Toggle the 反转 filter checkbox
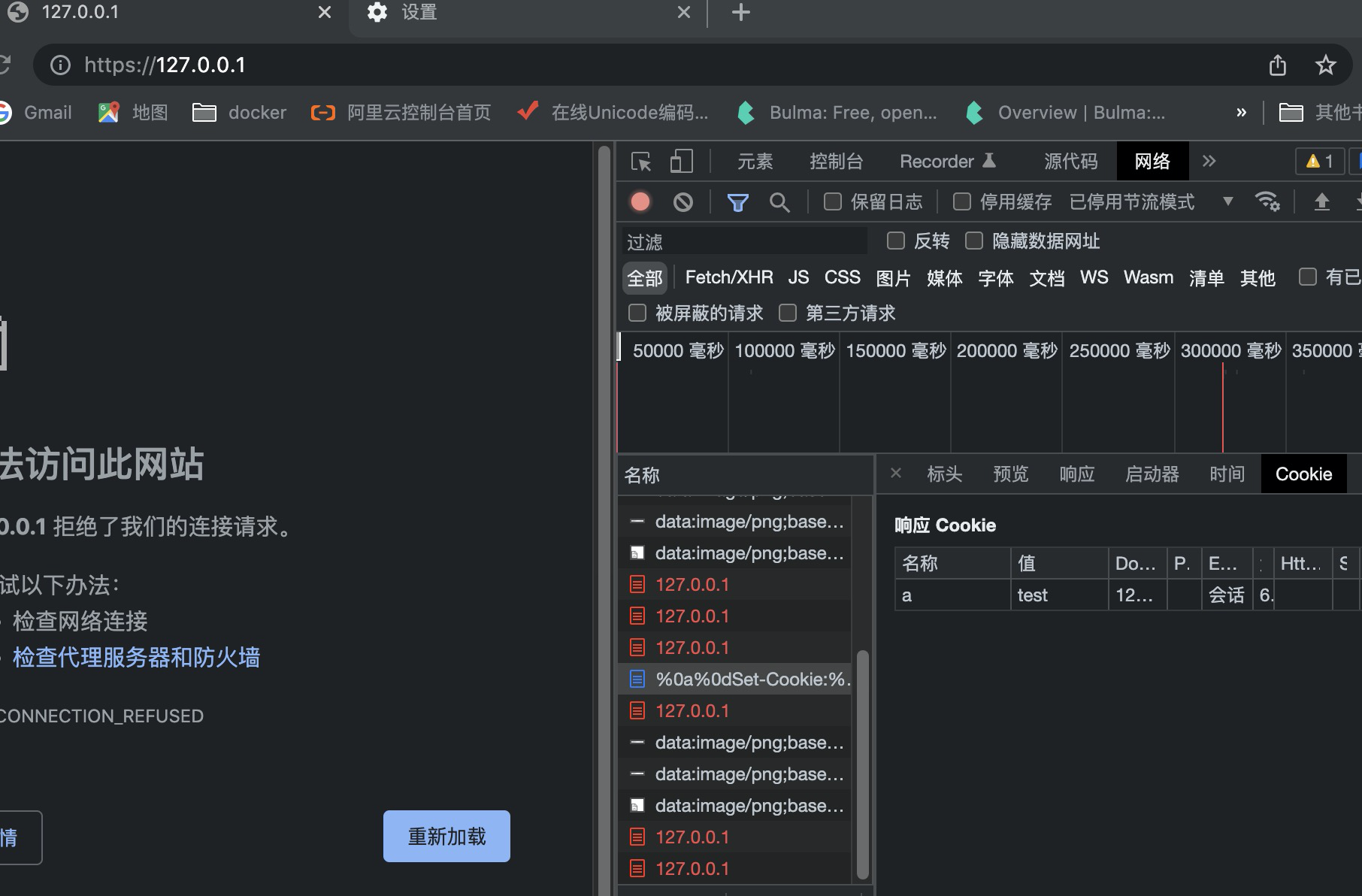Image resolution: width=1362 pixels, height=896 pixels. 895,241
